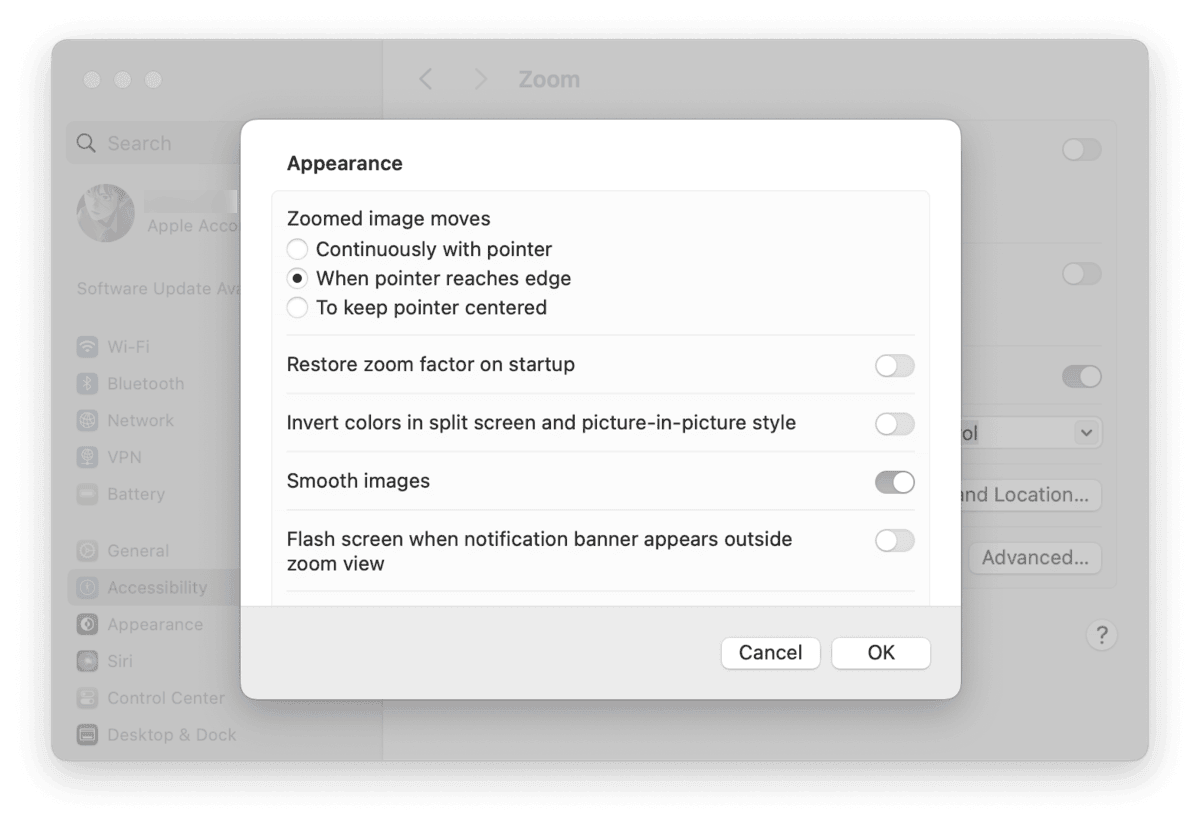Toggle the enabled third switch in Zoom pane
Screen dimensions: 1200x825
1081,377
